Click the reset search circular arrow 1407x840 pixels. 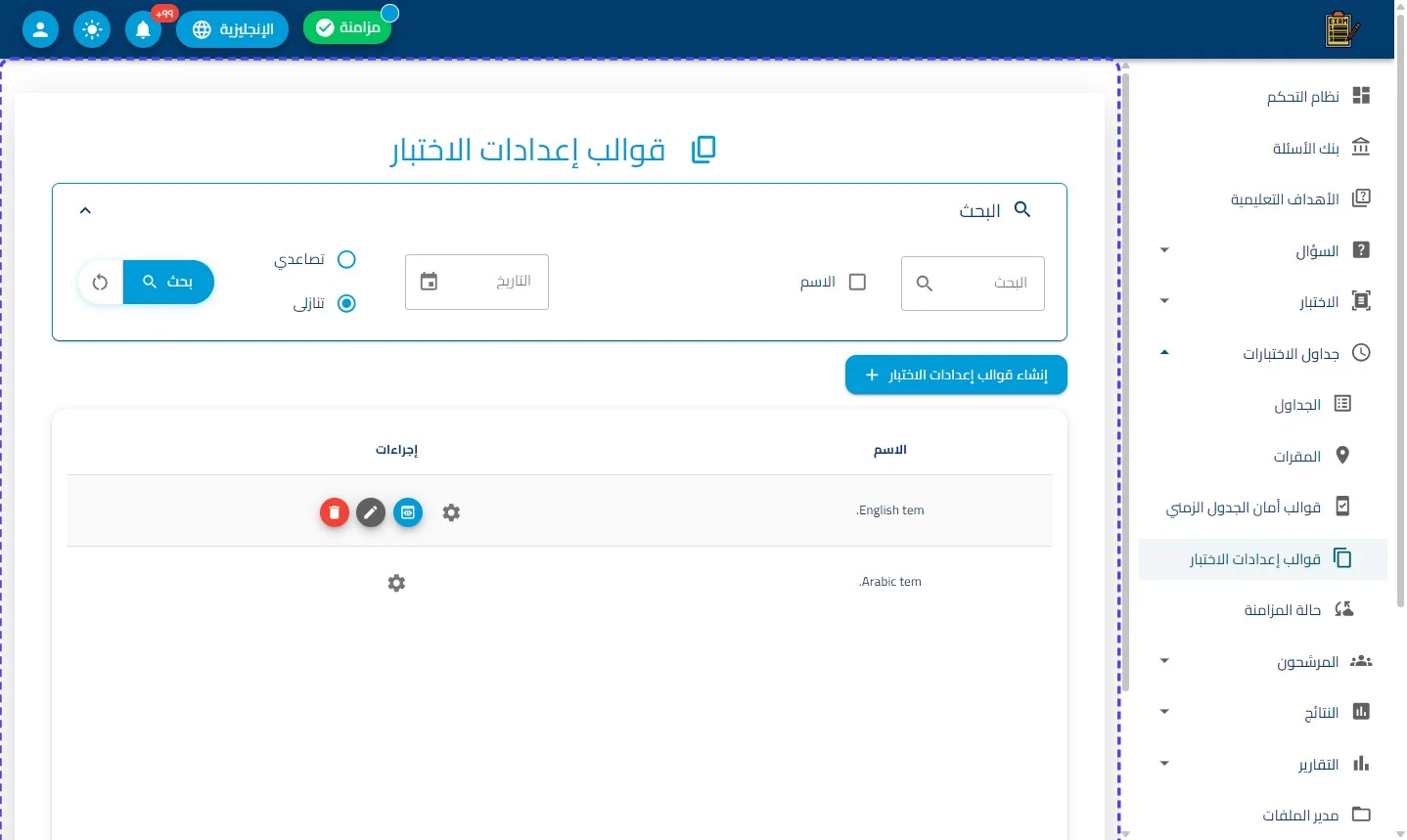[x=100, y=282]
